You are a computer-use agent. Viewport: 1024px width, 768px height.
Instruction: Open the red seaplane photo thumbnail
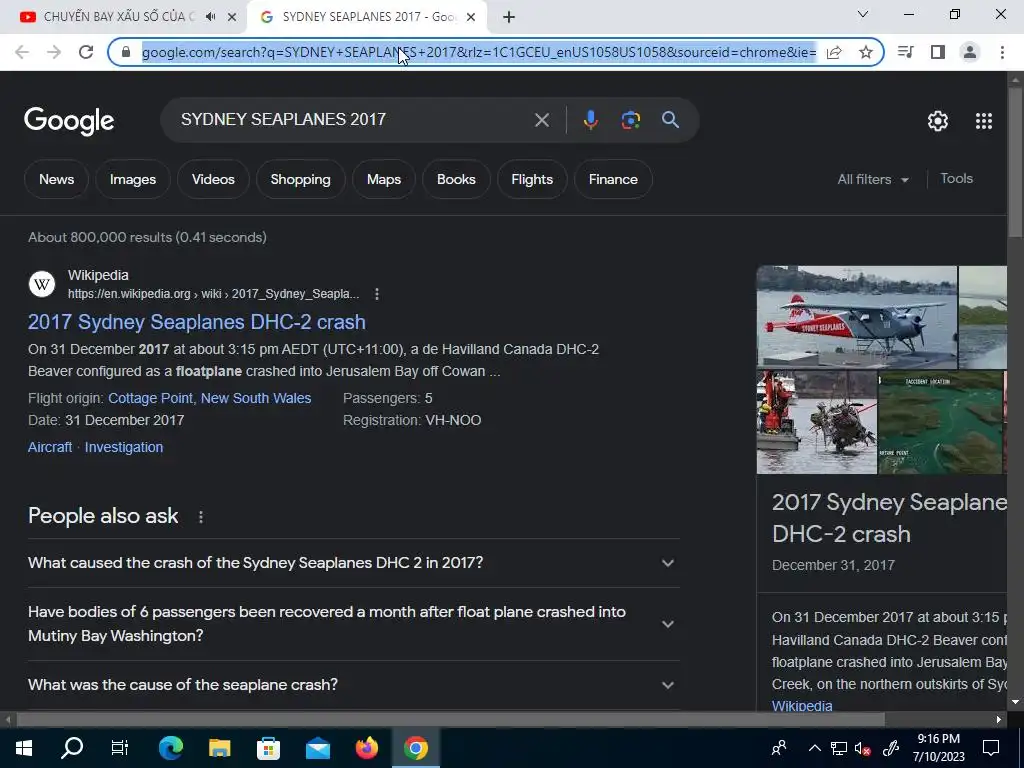857,317
